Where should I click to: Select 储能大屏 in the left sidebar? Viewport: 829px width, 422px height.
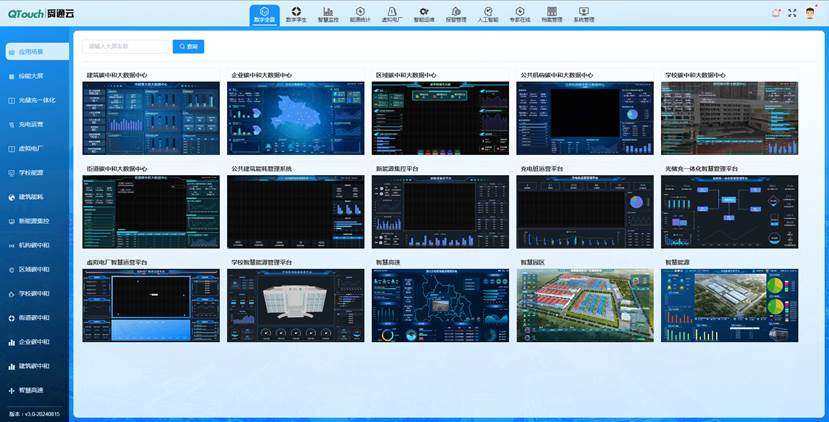coord(31,76)
